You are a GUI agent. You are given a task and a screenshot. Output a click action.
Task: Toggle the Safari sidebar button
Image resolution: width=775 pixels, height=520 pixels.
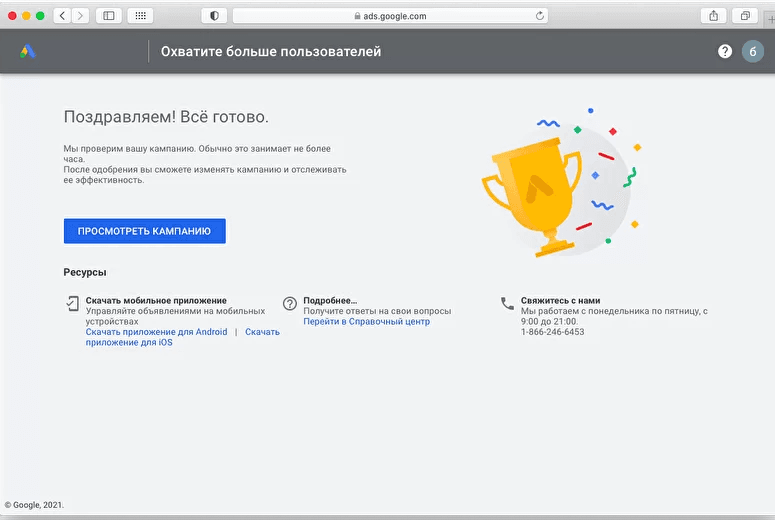point(109,16)
